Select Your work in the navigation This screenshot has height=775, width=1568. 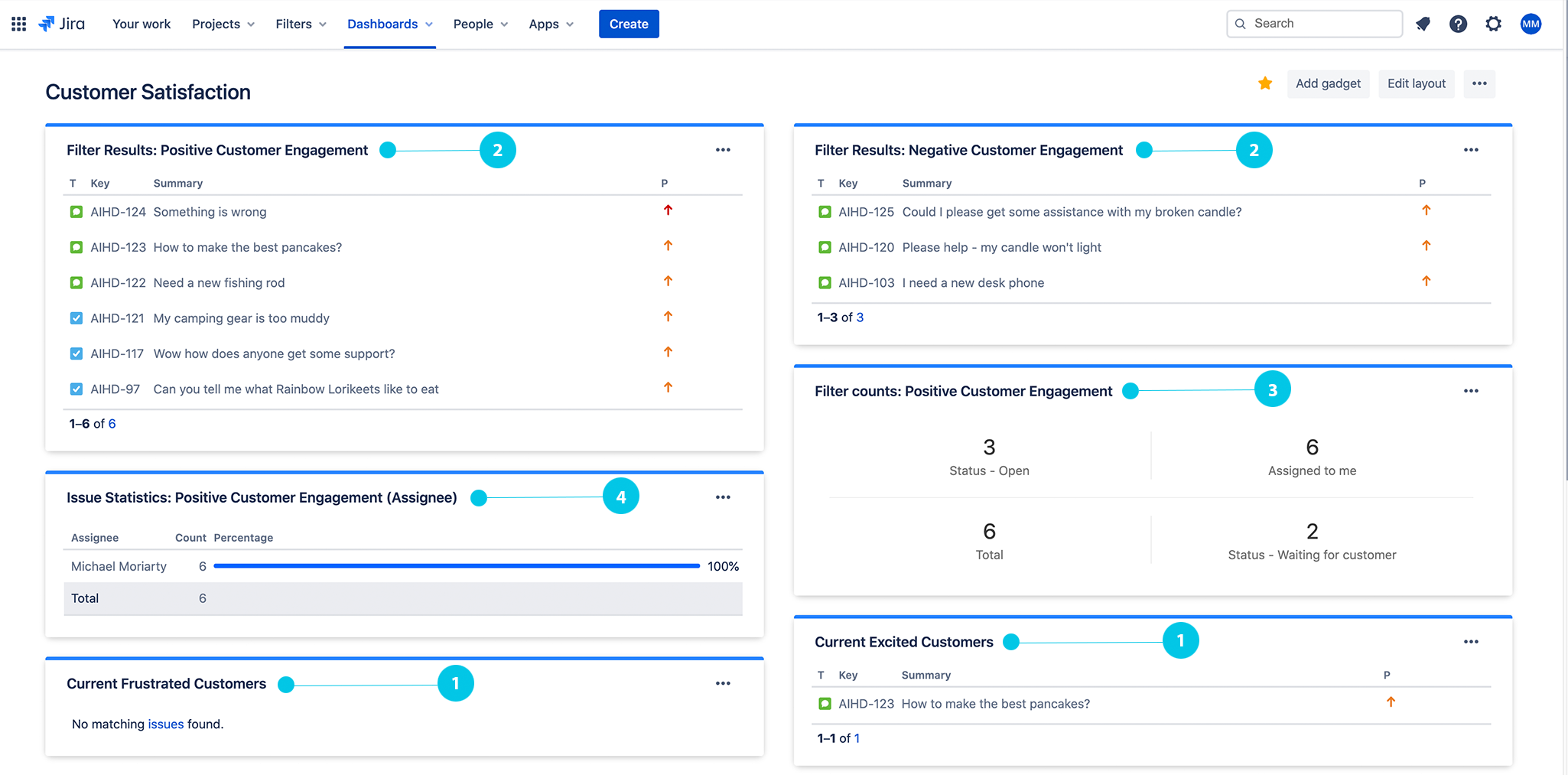[x=141, y=24]
